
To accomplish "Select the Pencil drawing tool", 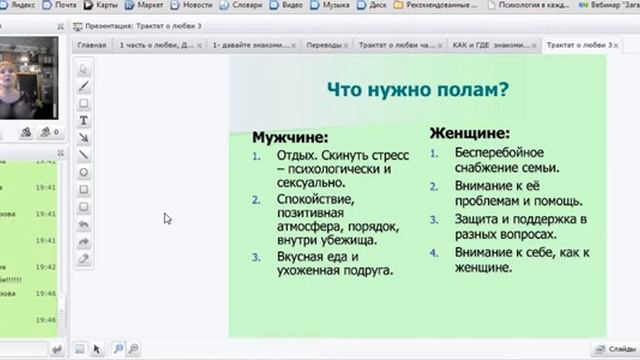I will [84, 87].
